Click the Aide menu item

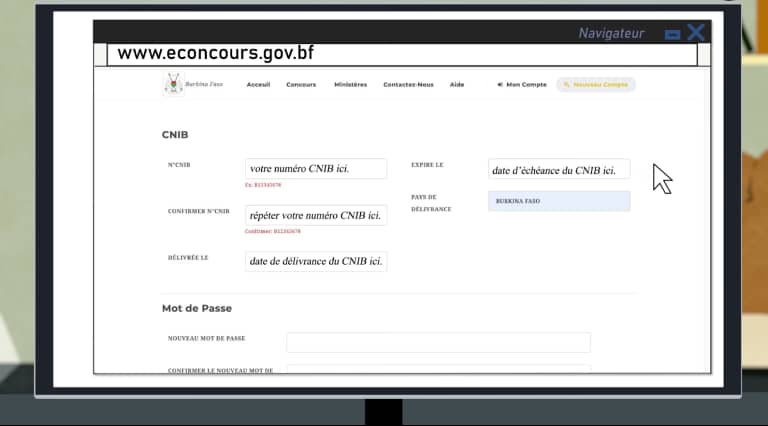click(457, 85)
